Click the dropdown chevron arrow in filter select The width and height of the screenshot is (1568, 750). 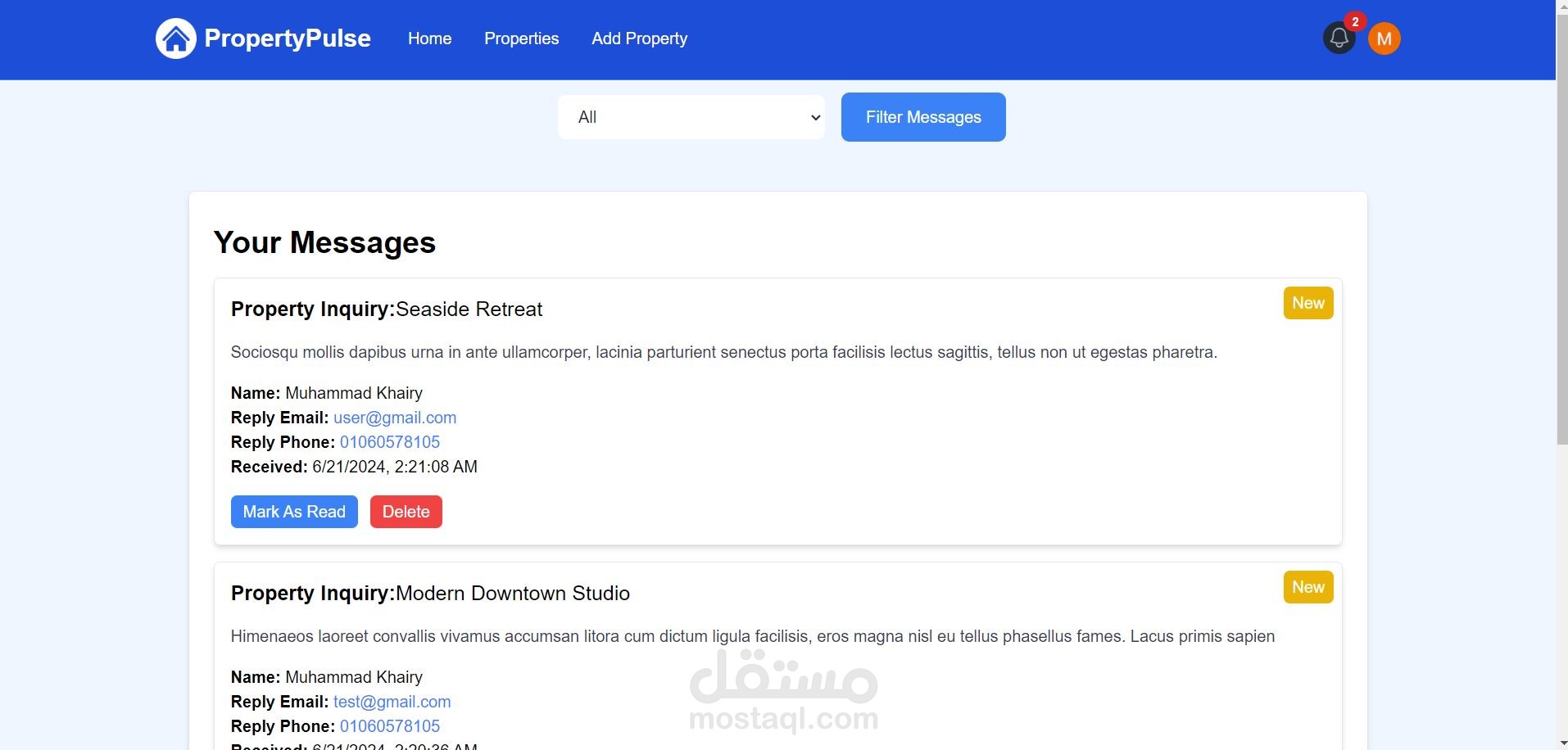click(815, 118)
